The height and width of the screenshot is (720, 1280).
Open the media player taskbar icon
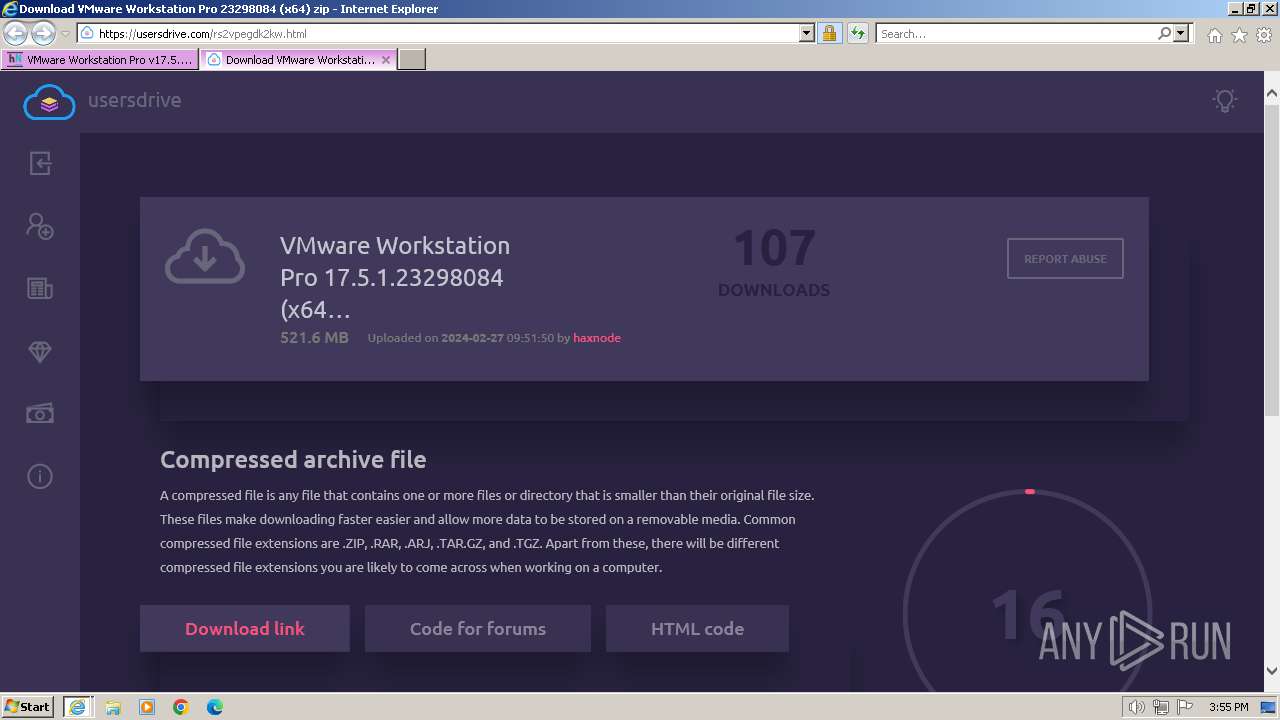(147, 707)
